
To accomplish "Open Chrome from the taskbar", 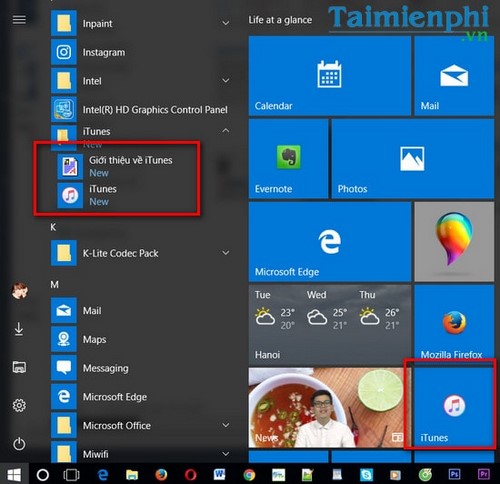I will point(249,474).
